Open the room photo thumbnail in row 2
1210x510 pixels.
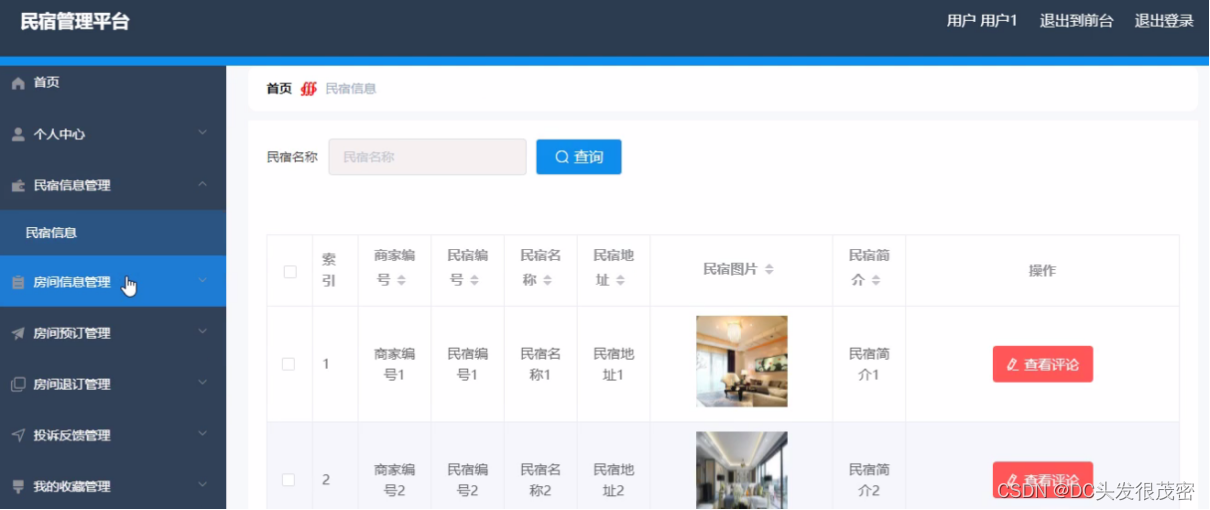[741, 470]
